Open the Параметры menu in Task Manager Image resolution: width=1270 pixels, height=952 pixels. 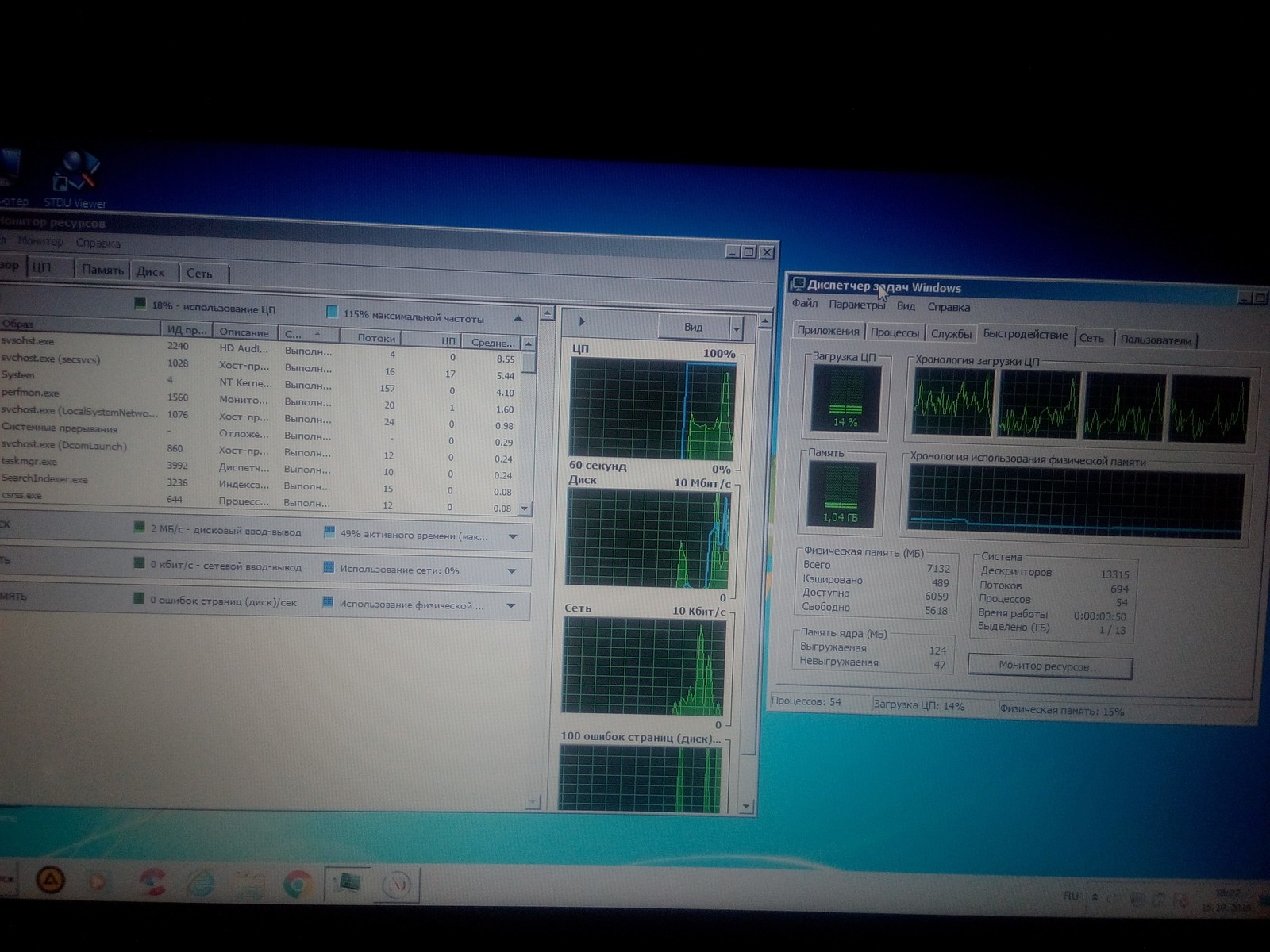[856, 305]
